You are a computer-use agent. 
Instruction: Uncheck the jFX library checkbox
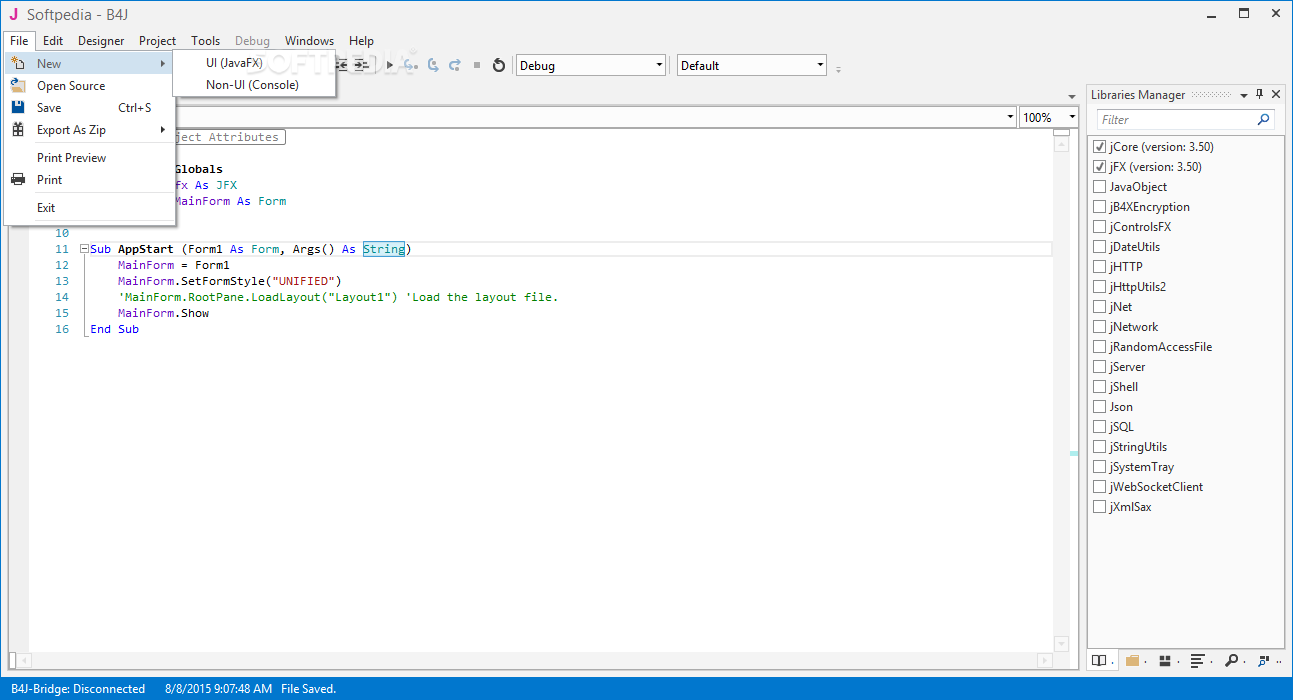pyautogui.click(x=1100, y=167)
